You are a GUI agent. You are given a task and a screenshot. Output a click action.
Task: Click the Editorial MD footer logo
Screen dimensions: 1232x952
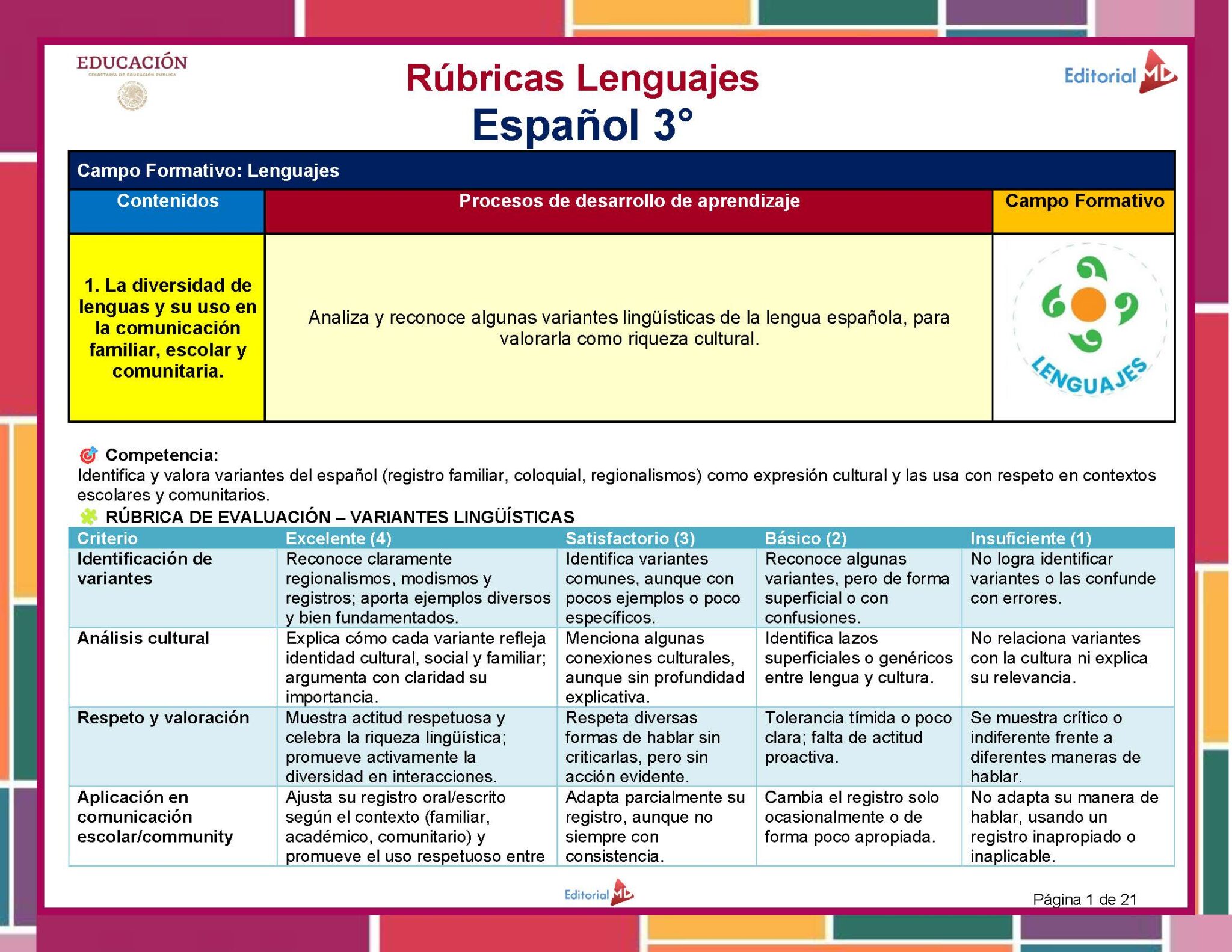(599, 893)
